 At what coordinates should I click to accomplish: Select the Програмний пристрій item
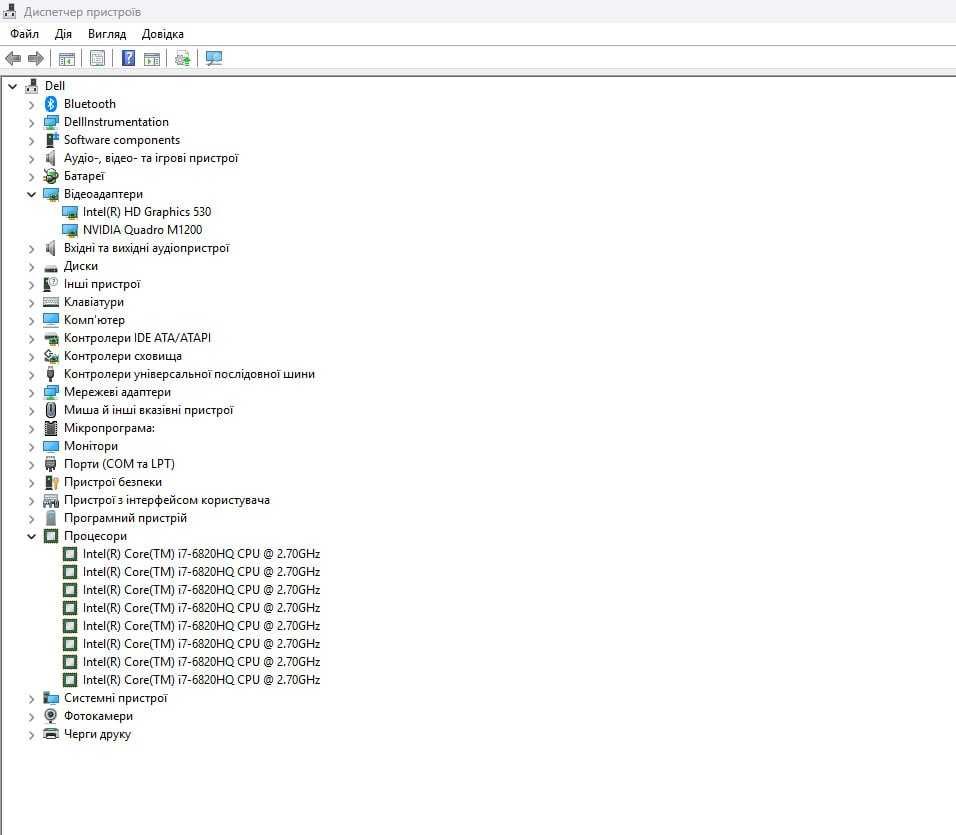point(125,518)
